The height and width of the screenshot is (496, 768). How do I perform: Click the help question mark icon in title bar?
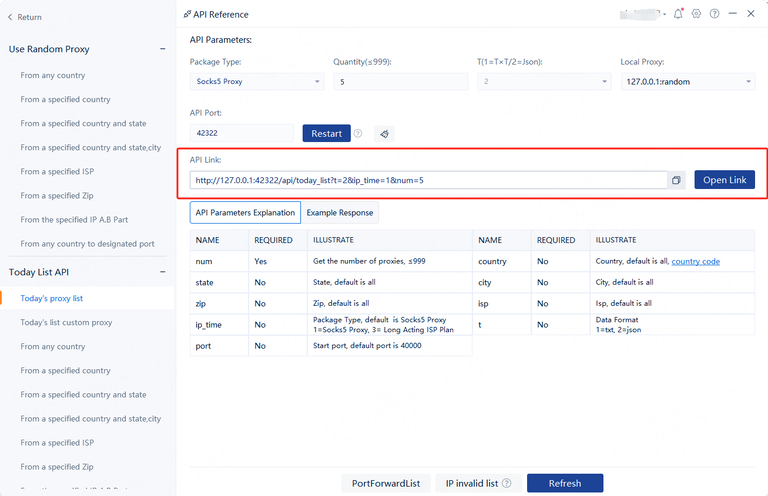(714, 14)
